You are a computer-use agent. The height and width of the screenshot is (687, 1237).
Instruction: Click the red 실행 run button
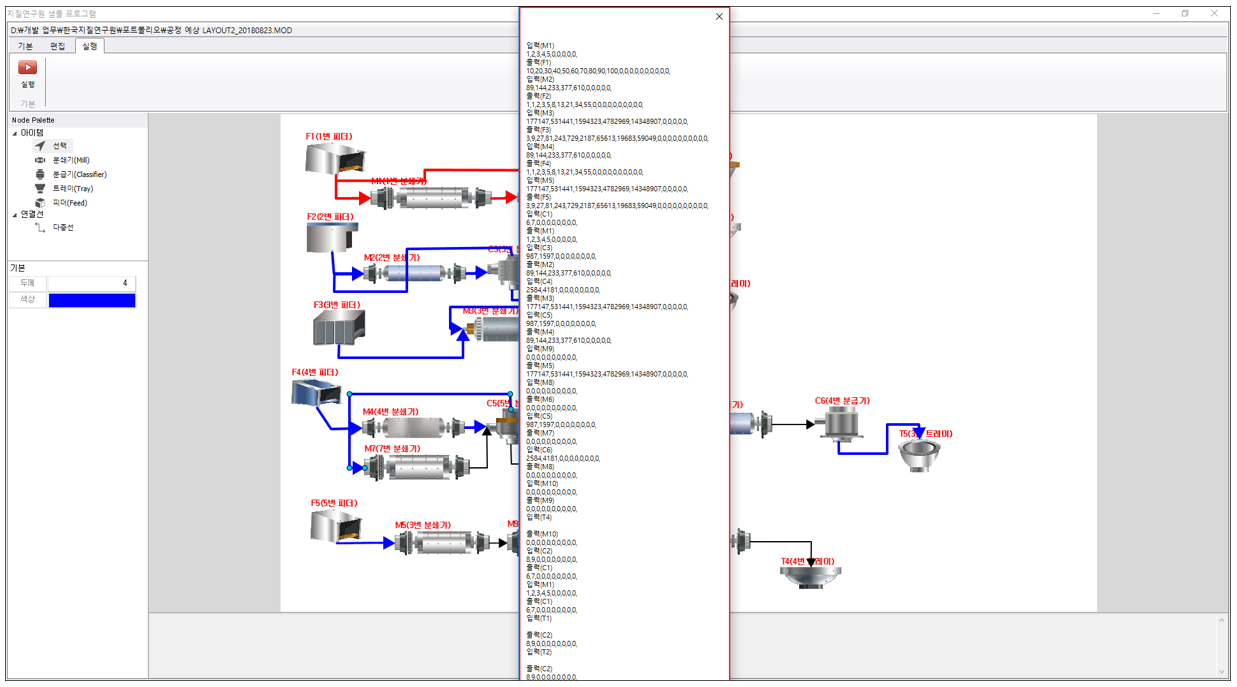pos(27,68)
